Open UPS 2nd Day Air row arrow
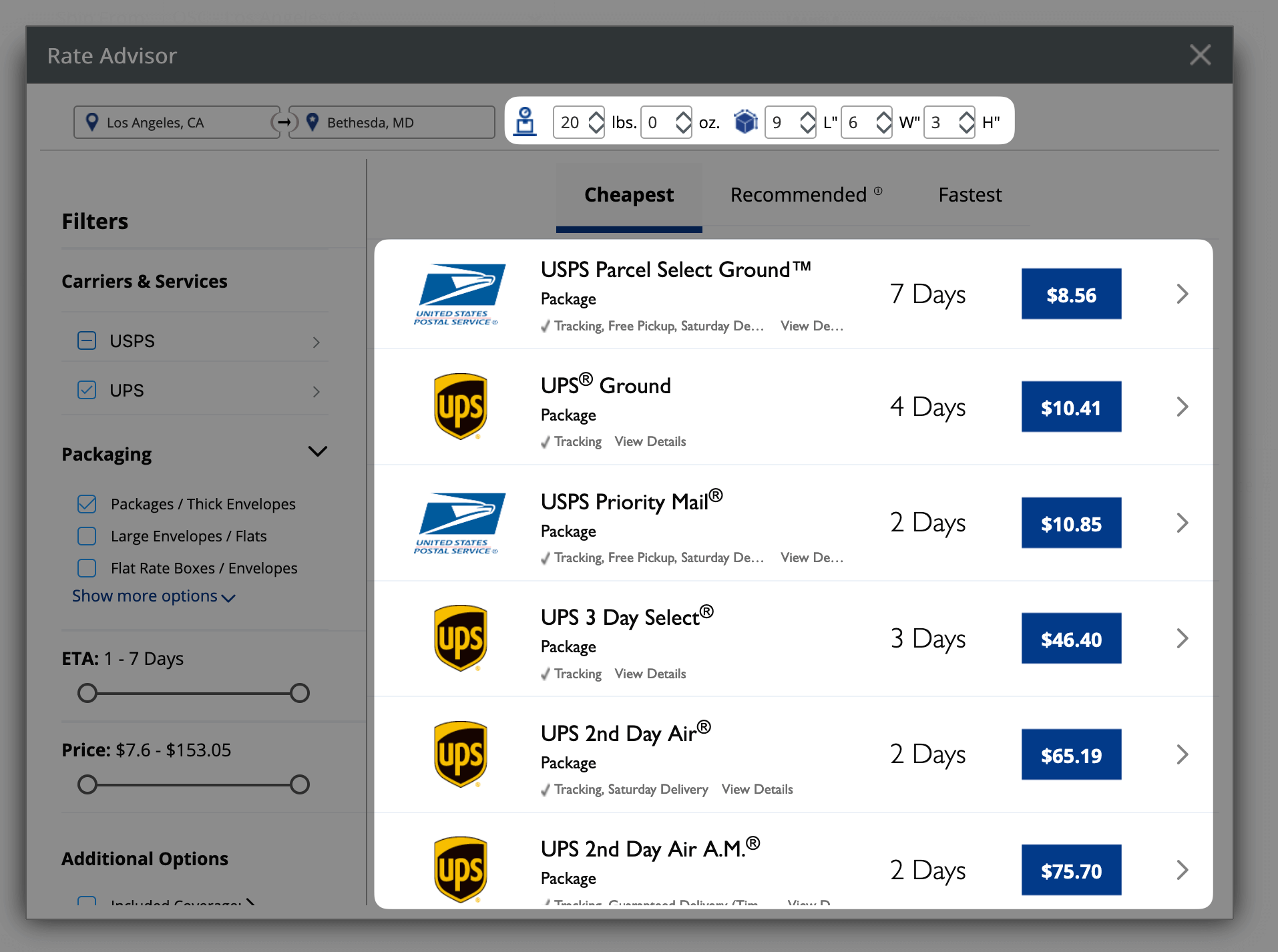1278x952 pixels. [1182, 754]
